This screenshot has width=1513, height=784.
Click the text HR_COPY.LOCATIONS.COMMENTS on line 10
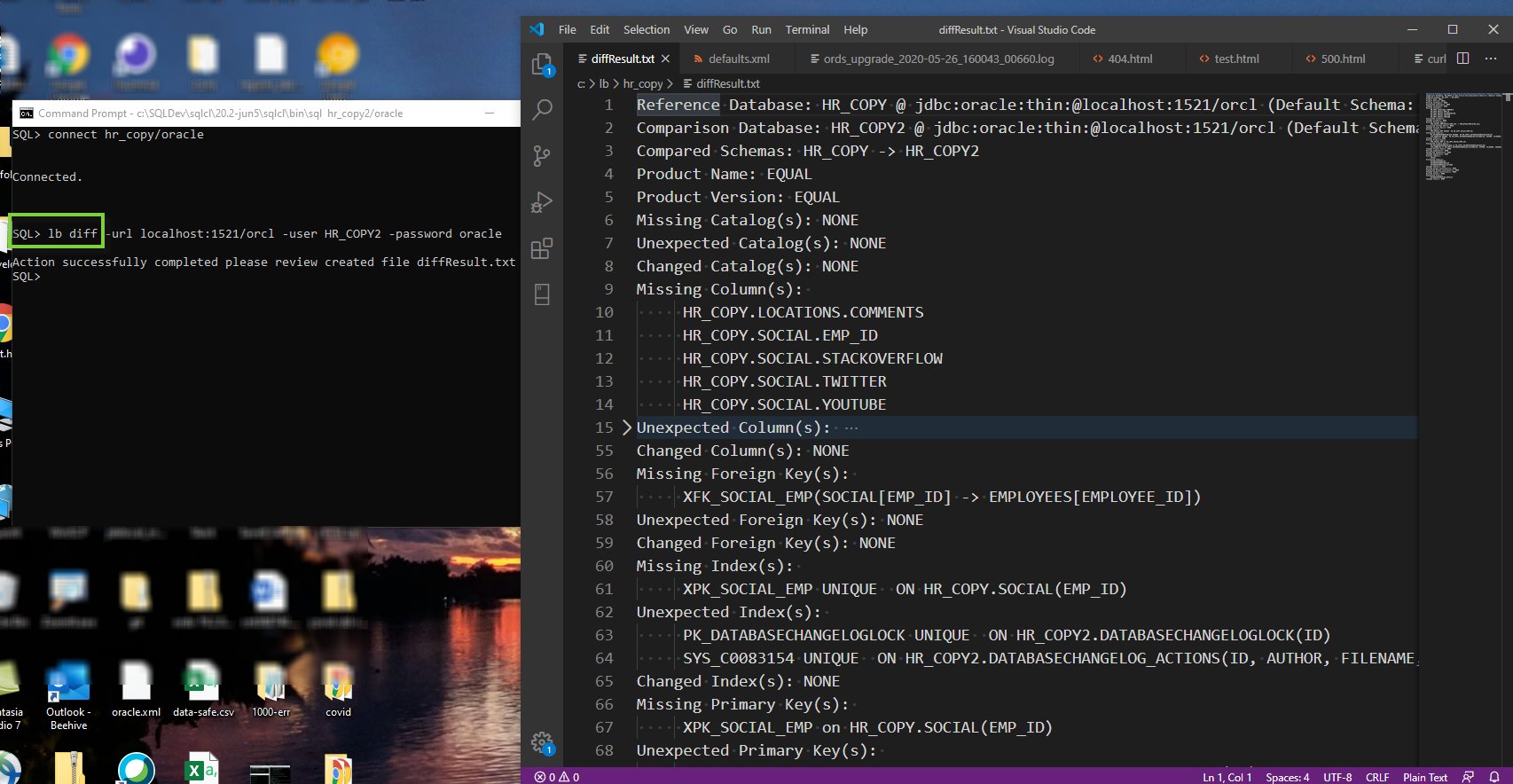point(804,312)
